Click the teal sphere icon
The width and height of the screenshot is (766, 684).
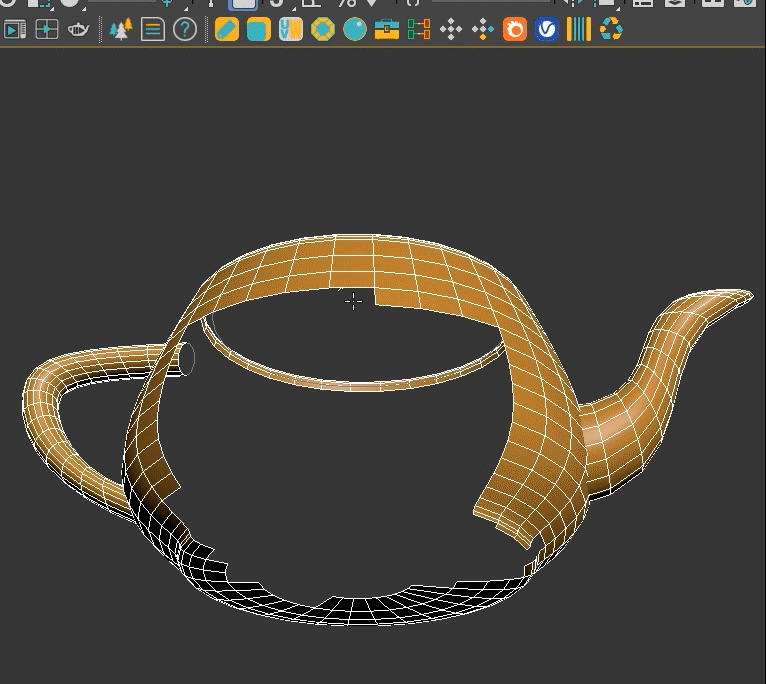(355, 30)
